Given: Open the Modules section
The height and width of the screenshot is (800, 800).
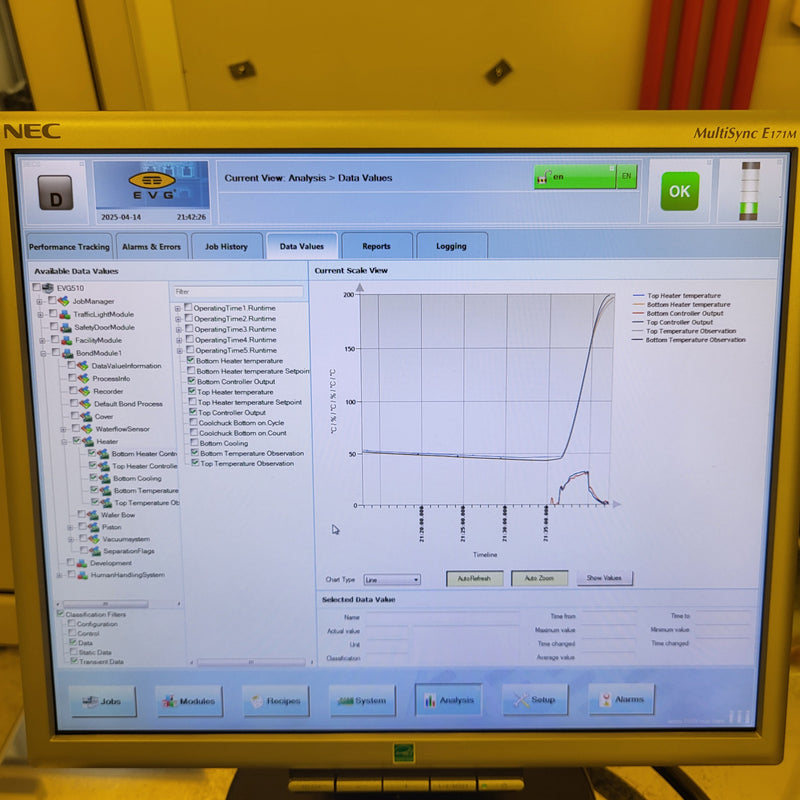Looking at the screenshot, I should tap(189, 701).
